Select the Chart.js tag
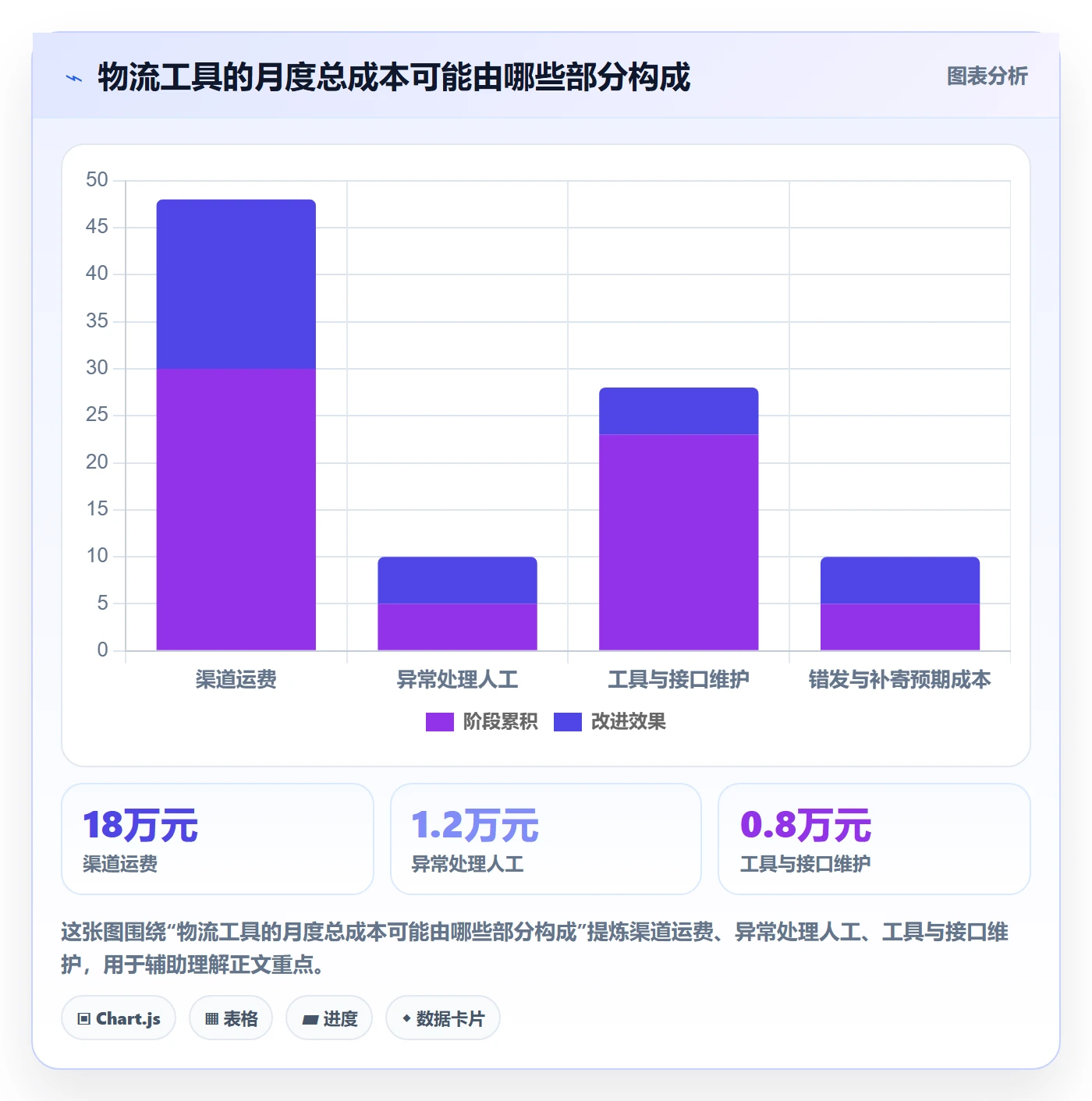The height and width of the screenshot is (1101, 1092). coord(119,1018)
